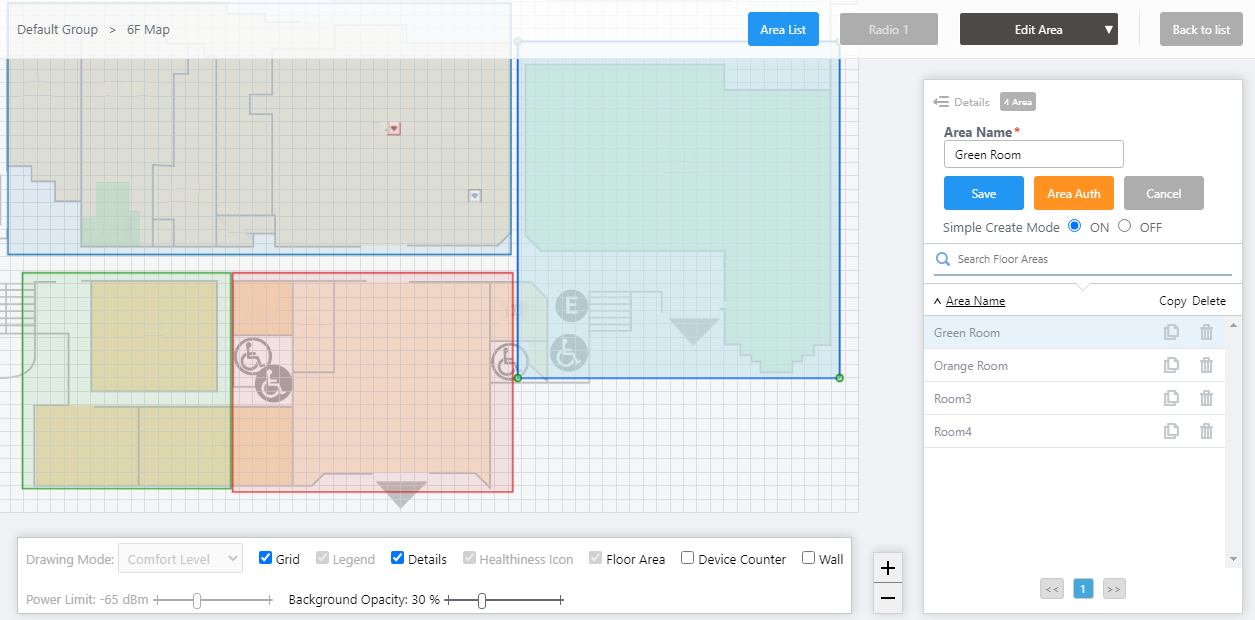Sort the list by Area Name

(975, 301)
